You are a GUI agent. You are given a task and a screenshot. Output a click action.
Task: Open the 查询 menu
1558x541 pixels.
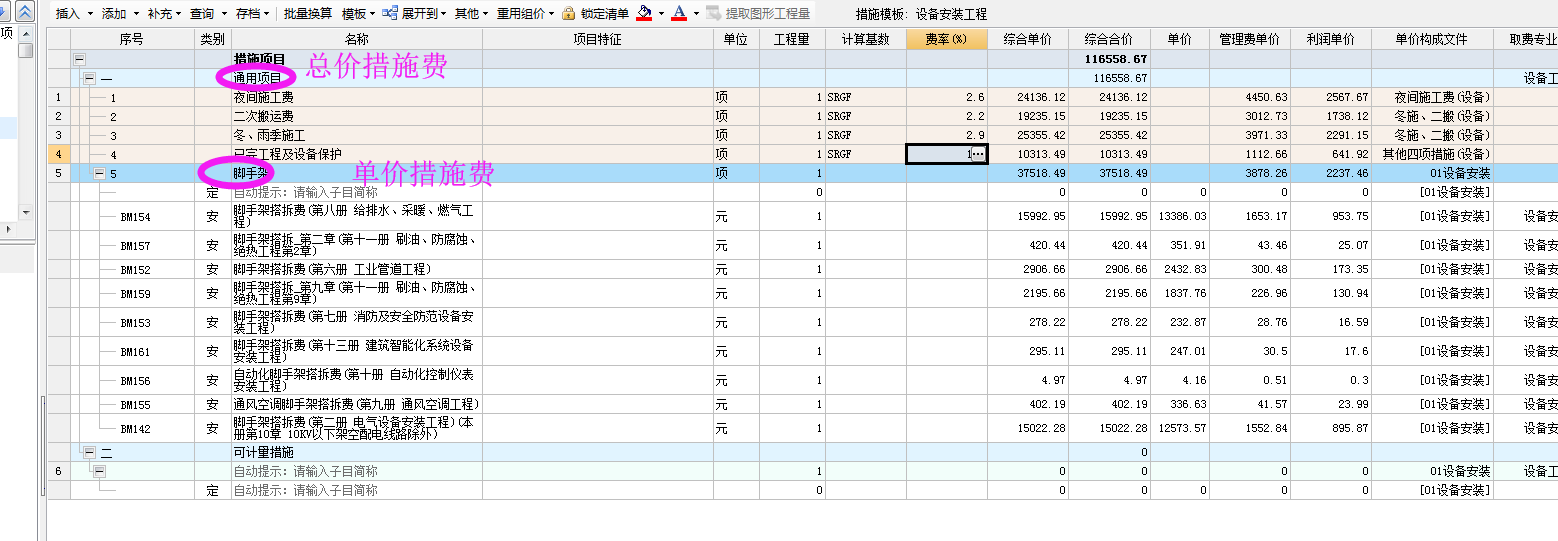pos(208,14)
